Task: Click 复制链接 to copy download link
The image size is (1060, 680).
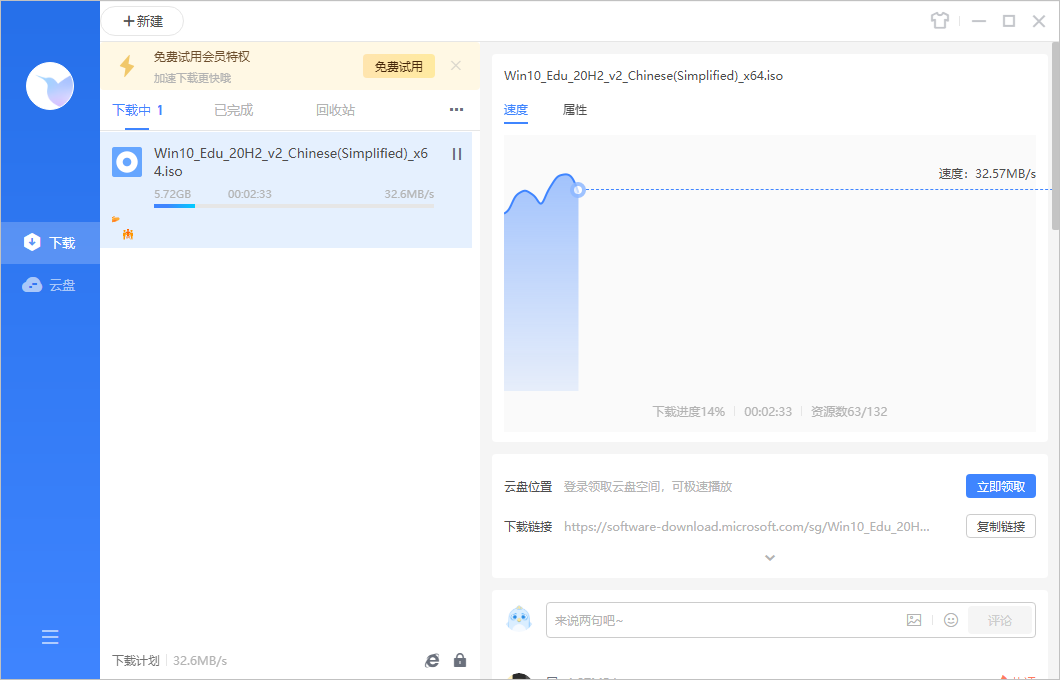Action: [x=1001, y=527]
